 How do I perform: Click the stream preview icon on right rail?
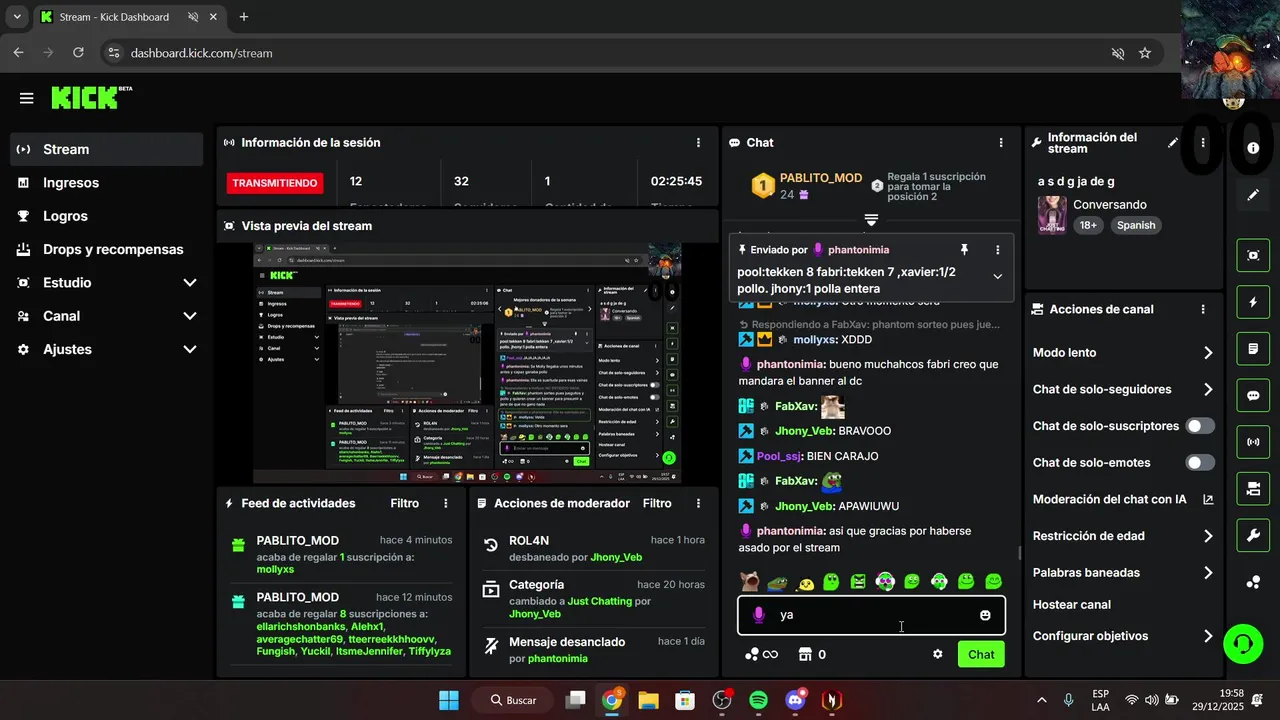1253,255
